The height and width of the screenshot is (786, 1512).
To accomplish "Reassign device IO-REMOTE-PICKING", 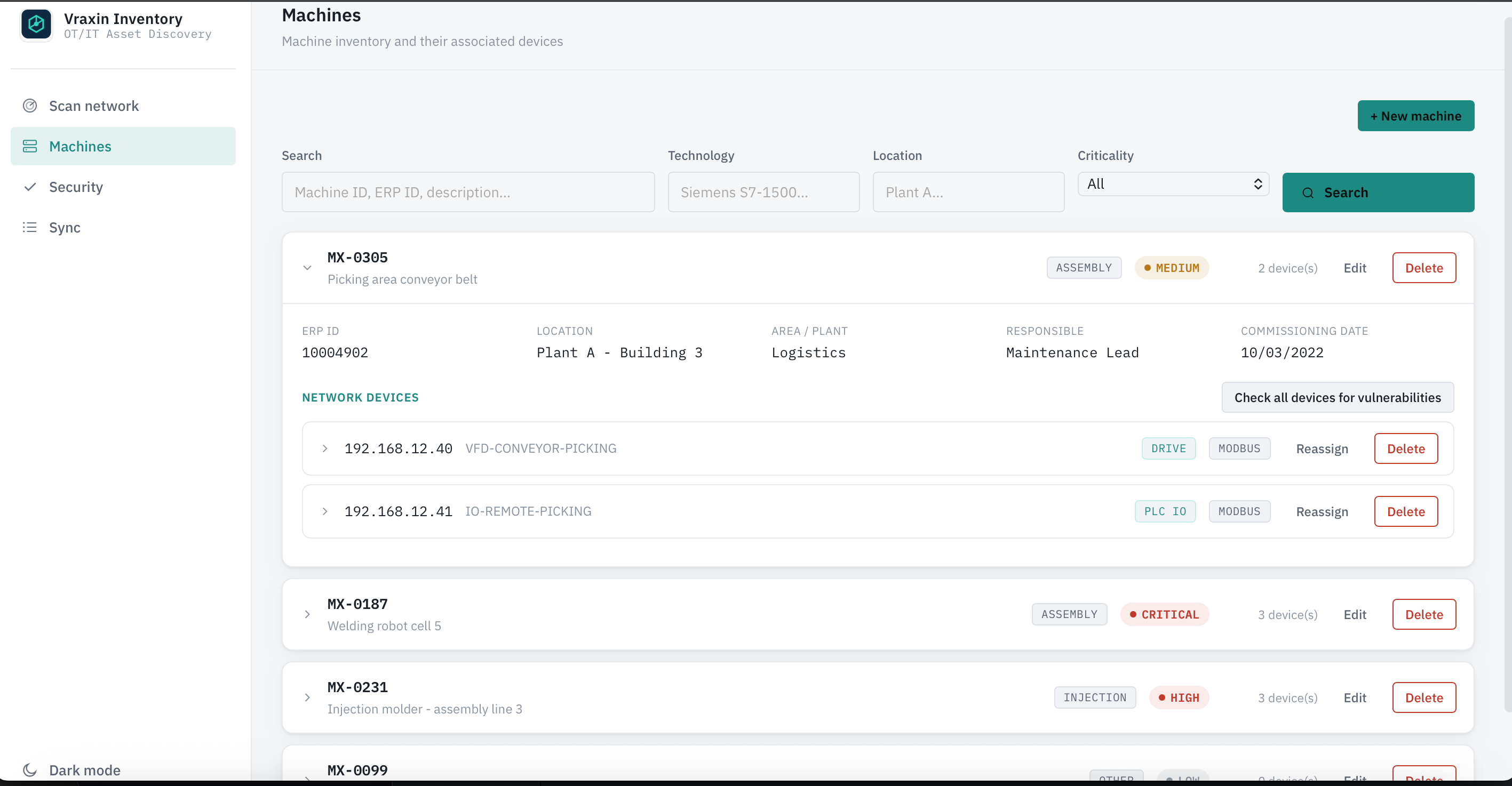I will click(x=1321, y=511).
